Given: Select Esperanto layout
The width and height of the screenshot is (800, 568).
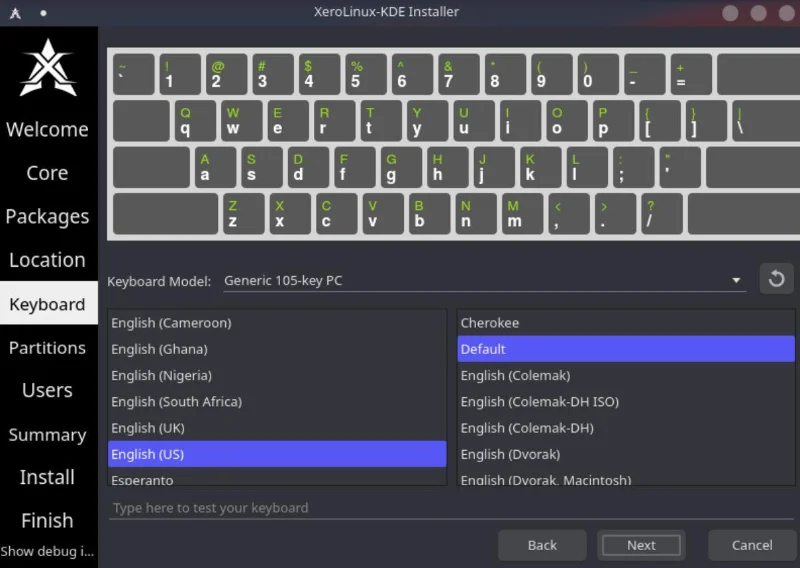Looking at the screenshot, I should [x=277, y=478].
